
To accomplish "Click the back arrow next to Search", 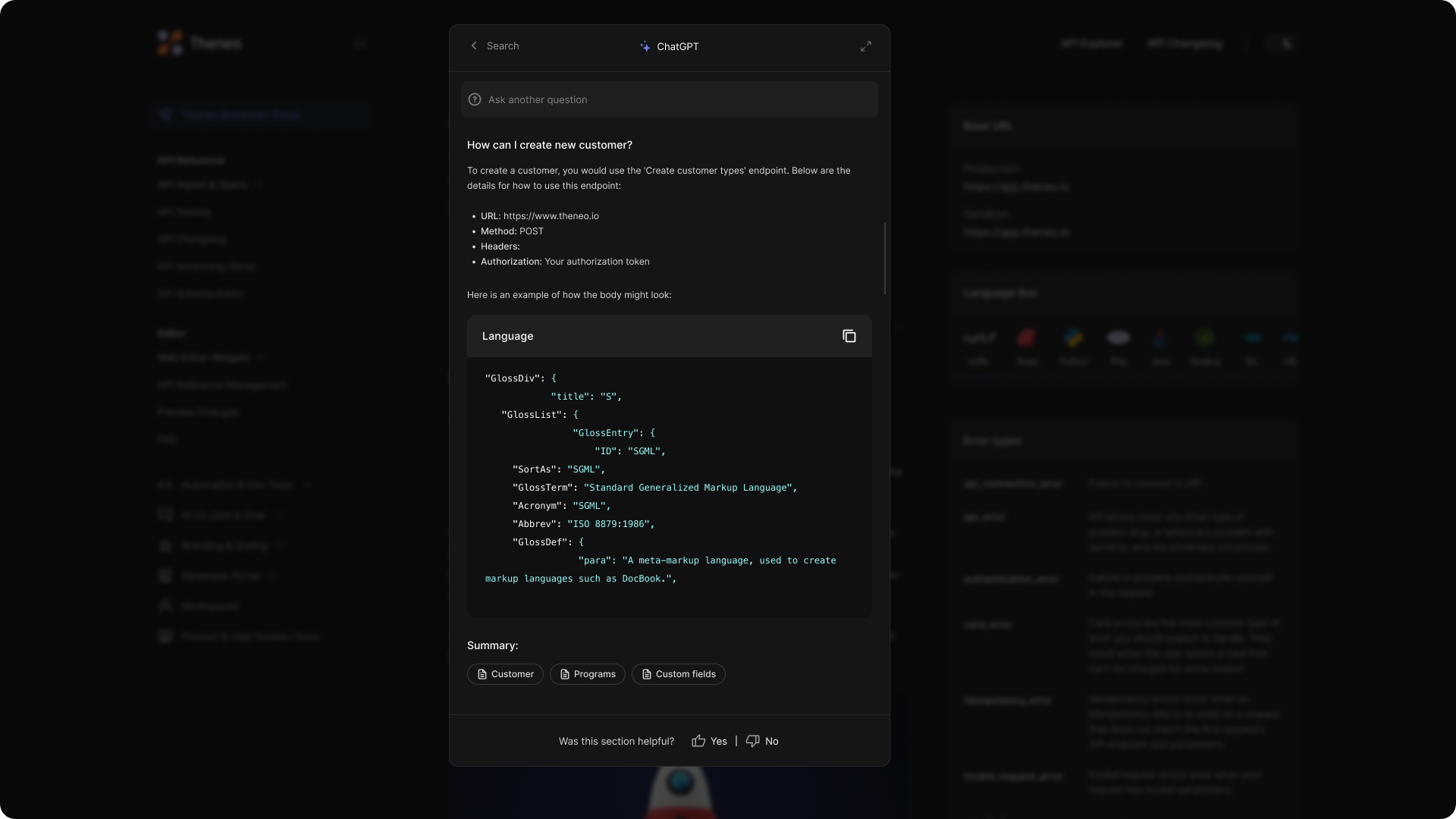I will pyautogui.click(x=474, y=46).
